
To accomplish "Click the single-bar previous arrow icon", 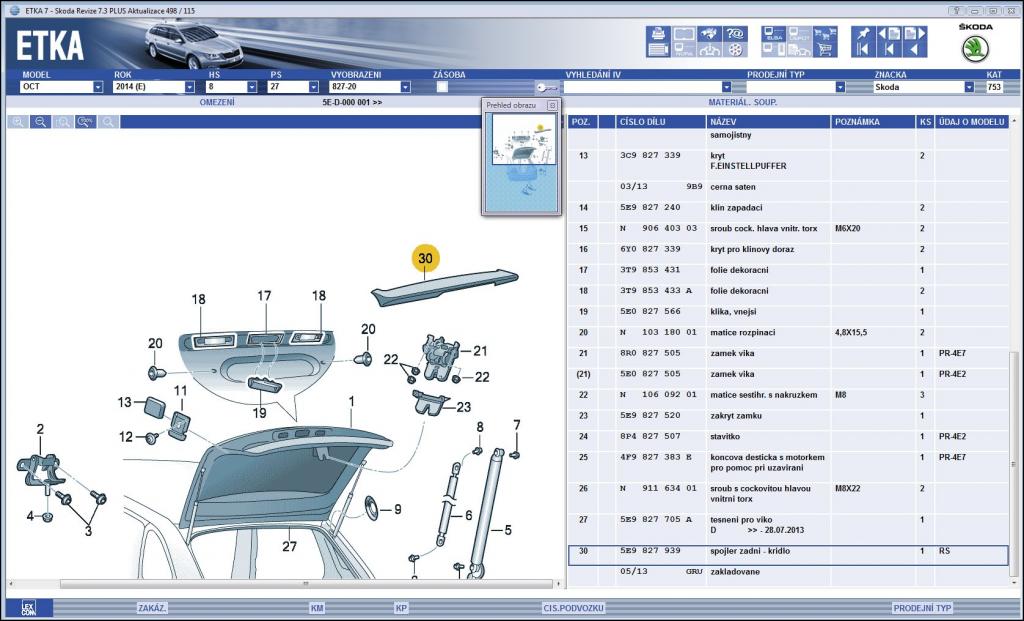I will pos(889,50).
